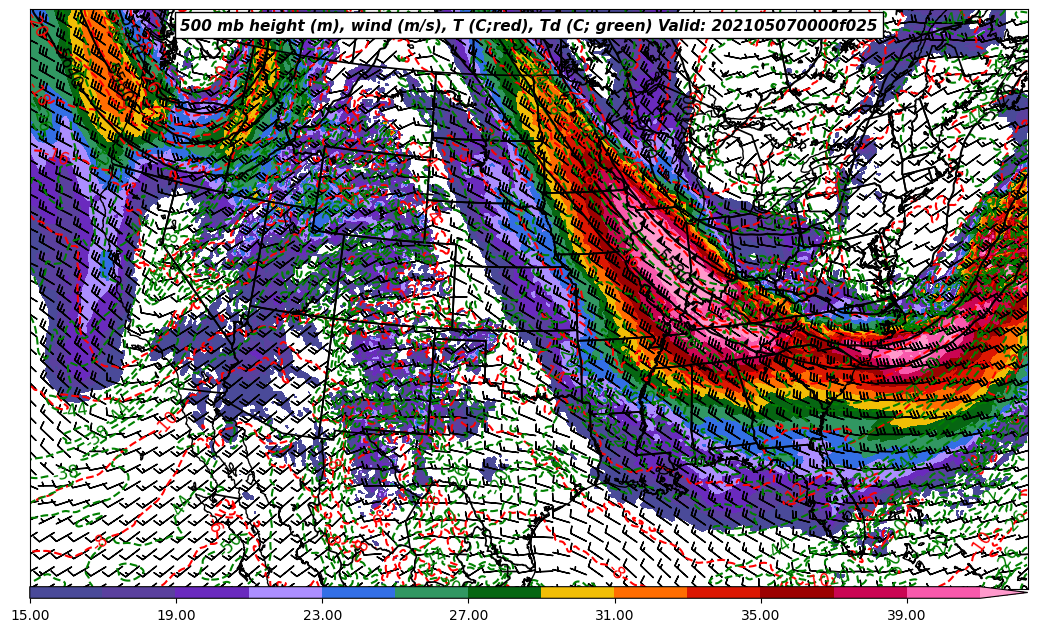Pick the light lavender colorbar segment
The width and height of the screenshot is (1037, 632).
click(x=285, y=592)
